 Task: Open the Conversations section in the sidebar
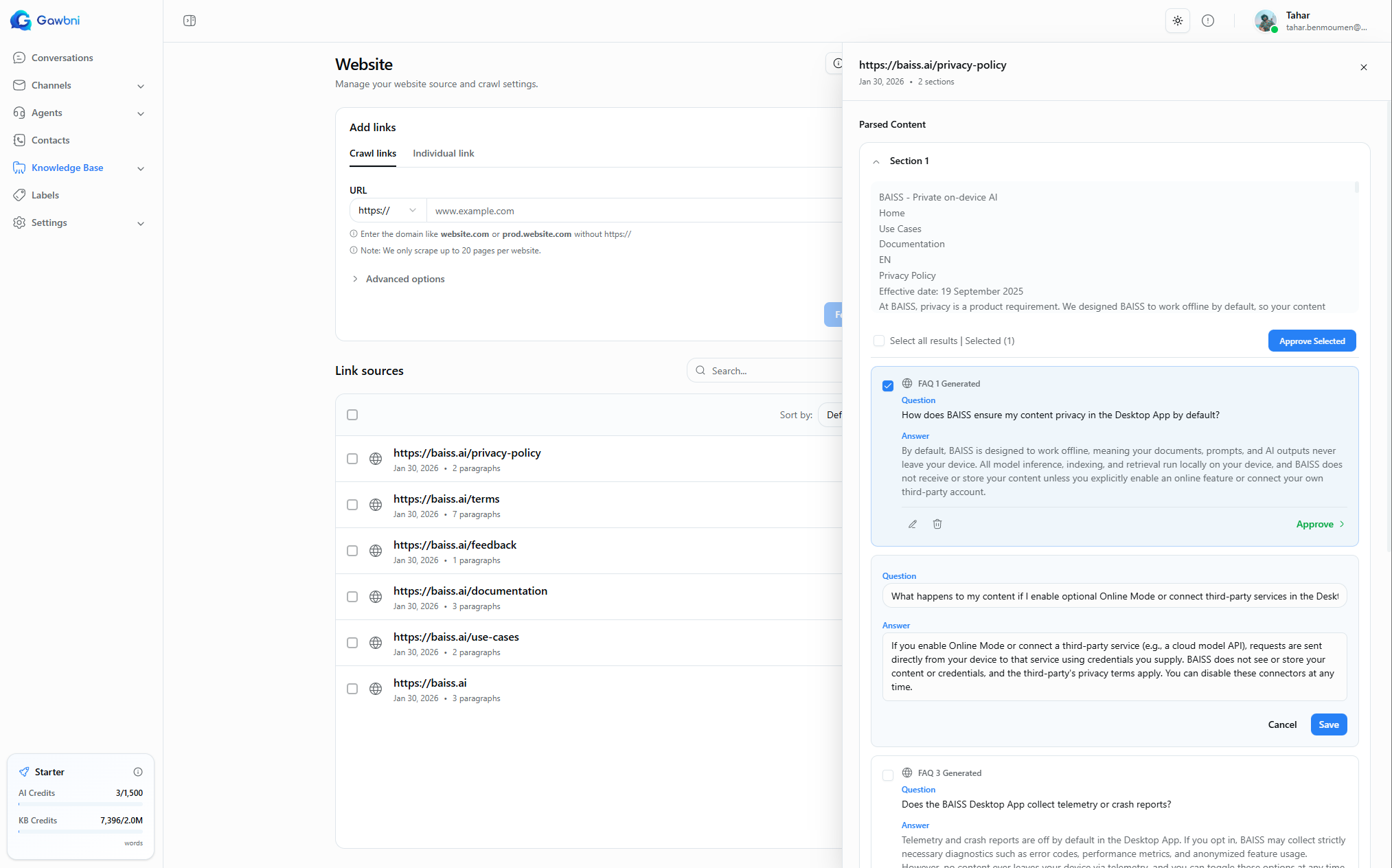(21, 58)
